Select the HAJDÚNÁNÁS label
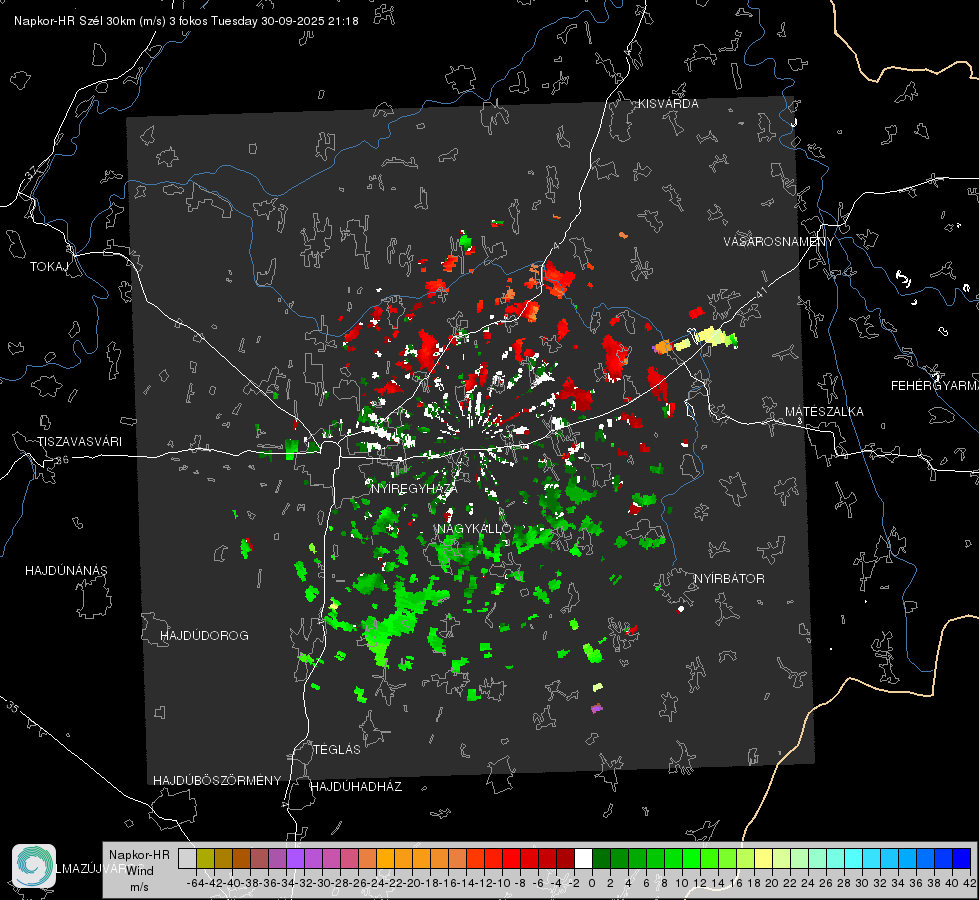Viewport: 979px width, 900px height. [66, 570]
